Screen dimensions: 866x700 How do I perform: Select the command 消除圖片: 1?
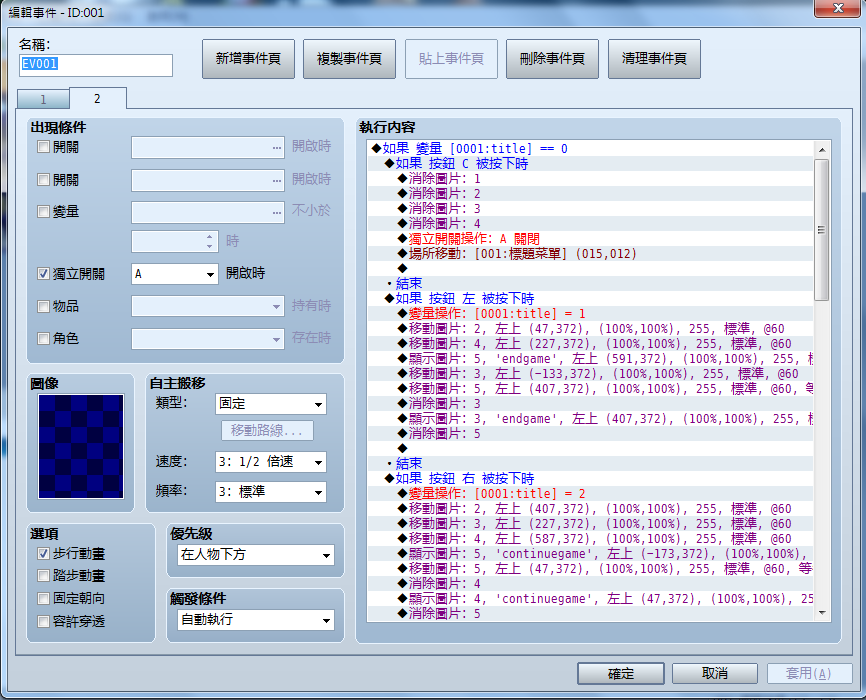(591, 178)
